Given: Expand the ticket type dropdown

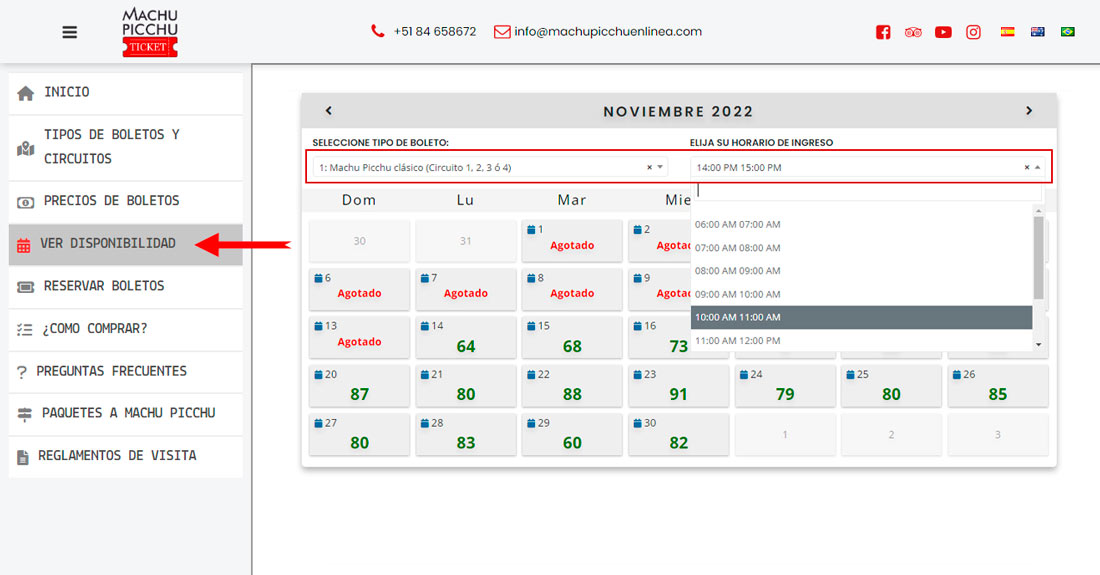Looking at the screenshot, I should [x=660, y=168].
